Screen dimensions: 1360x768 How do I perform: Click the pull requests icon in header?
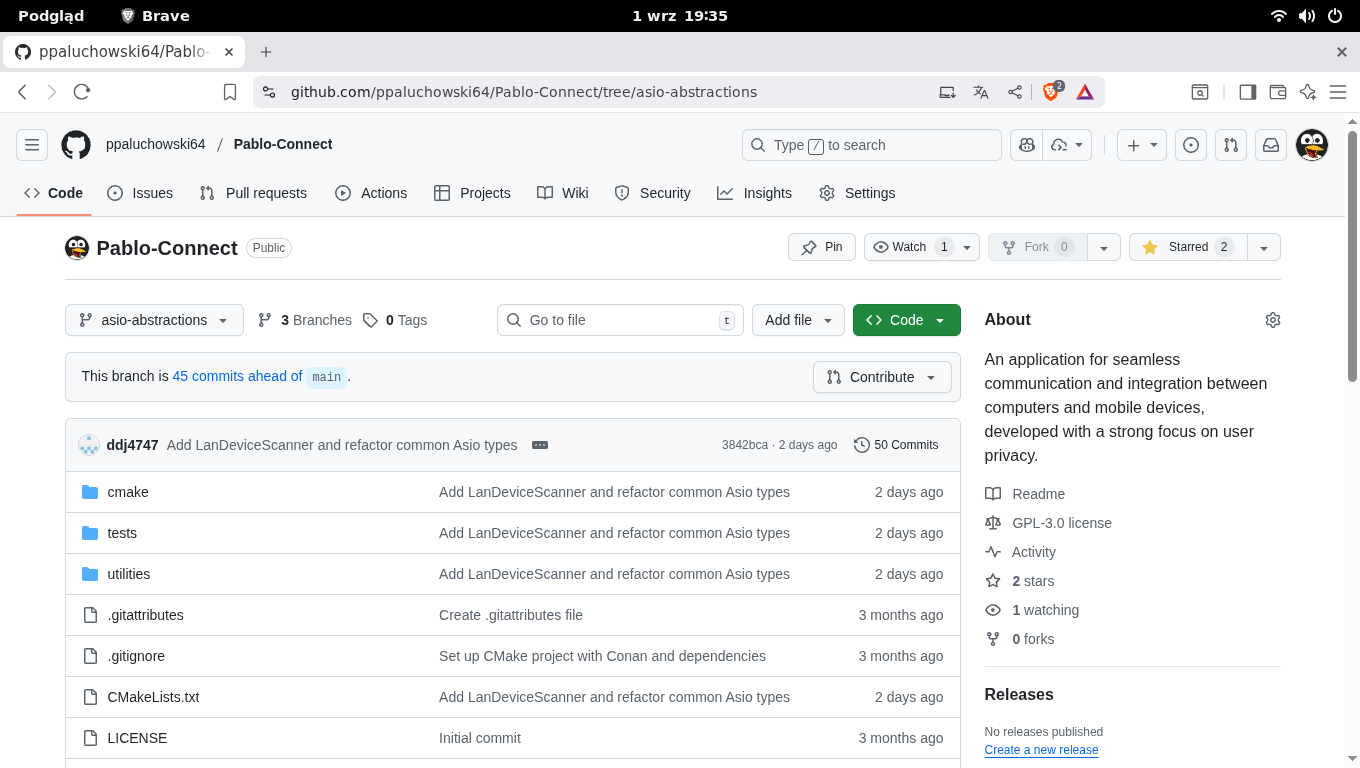[1231, 145]
